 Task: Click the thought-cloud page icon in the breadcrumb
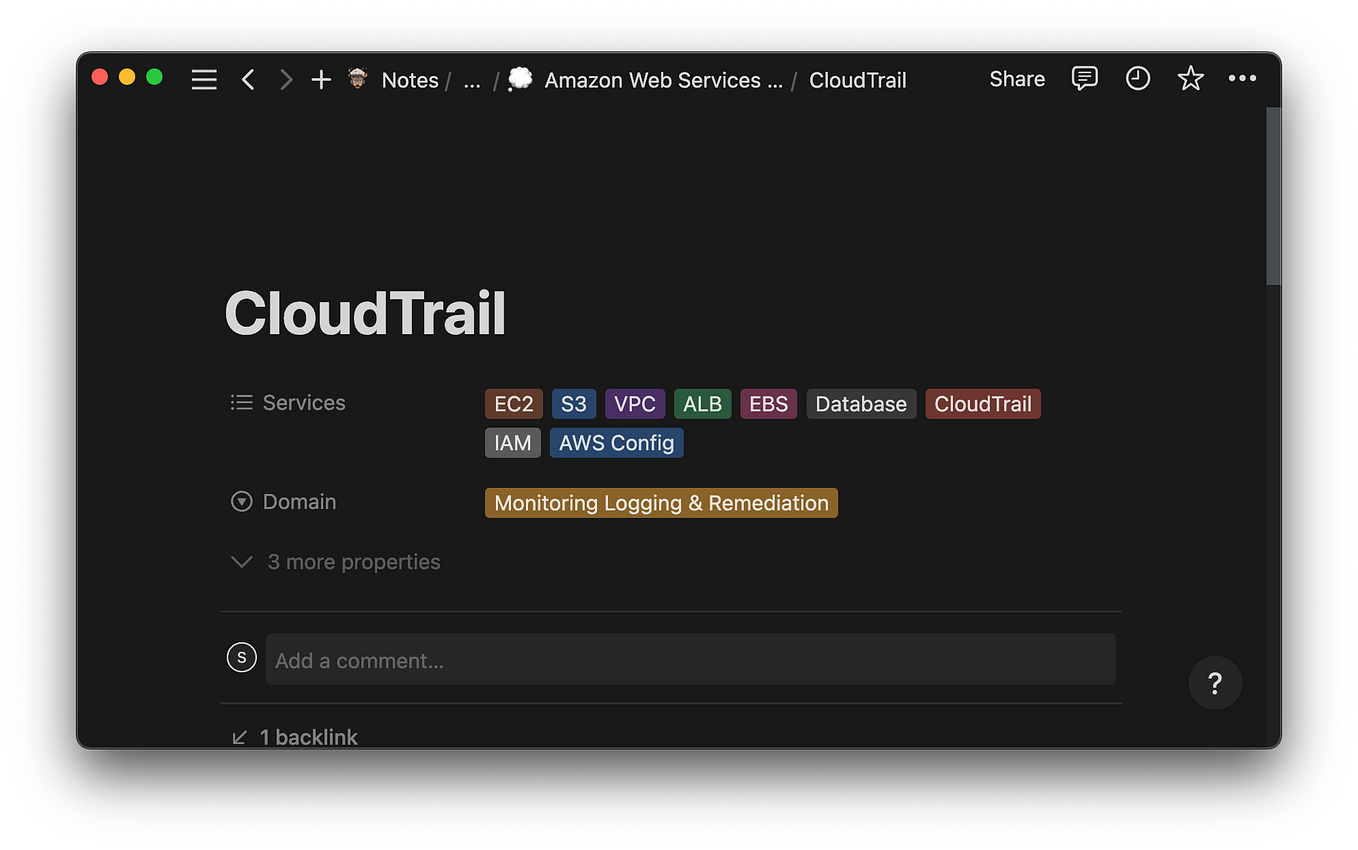520,78
